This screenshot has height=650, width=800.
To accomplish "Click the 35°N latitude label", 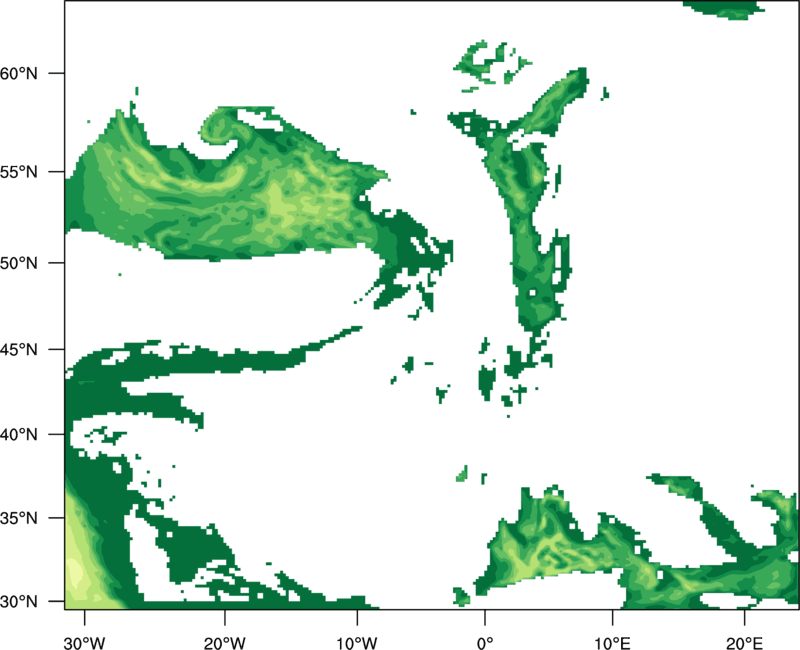I will [19, 518].
